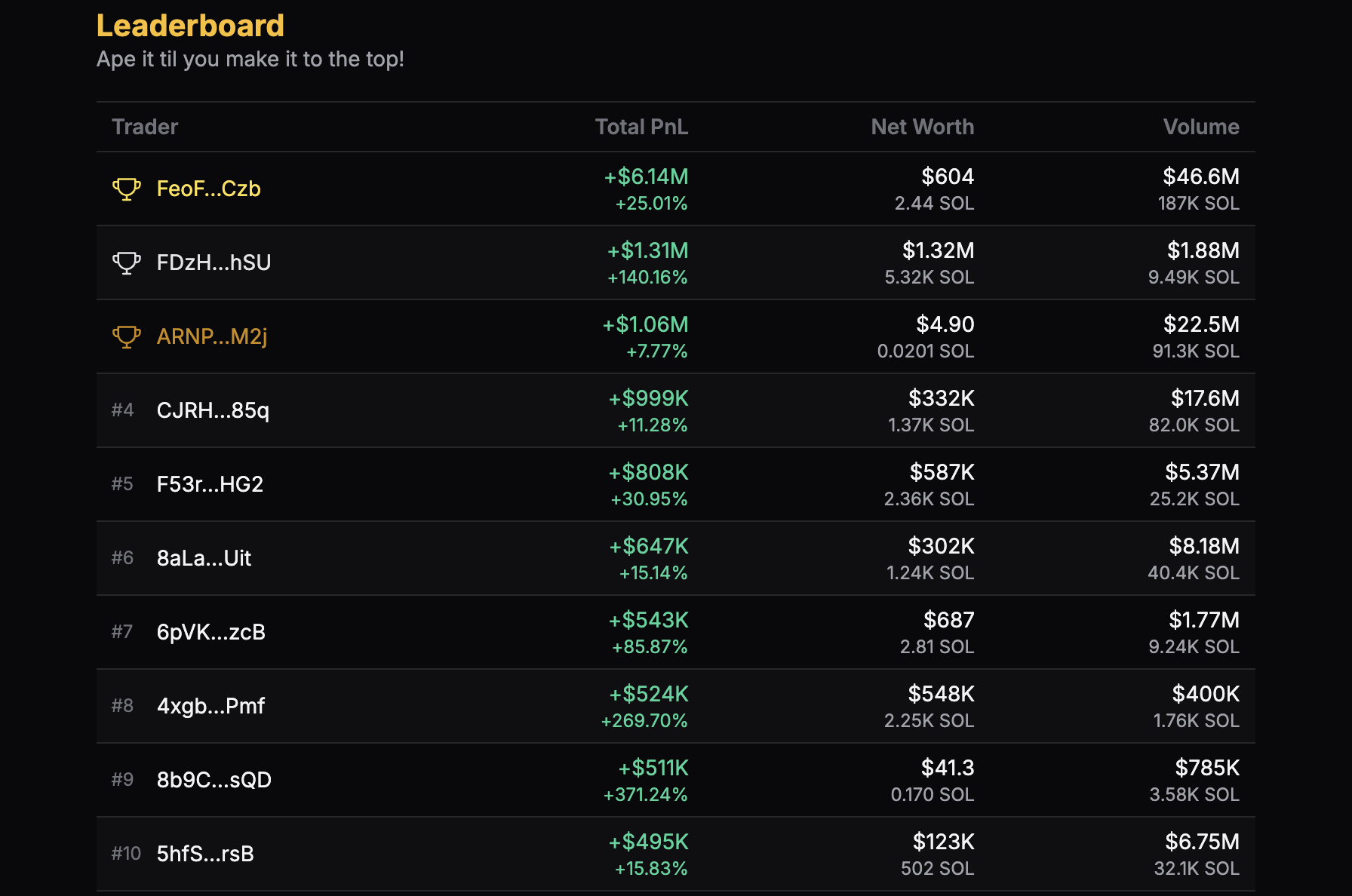Screen dimensions: 1352x896
Task: Click the Volume column header
Action: (1201, 127)
